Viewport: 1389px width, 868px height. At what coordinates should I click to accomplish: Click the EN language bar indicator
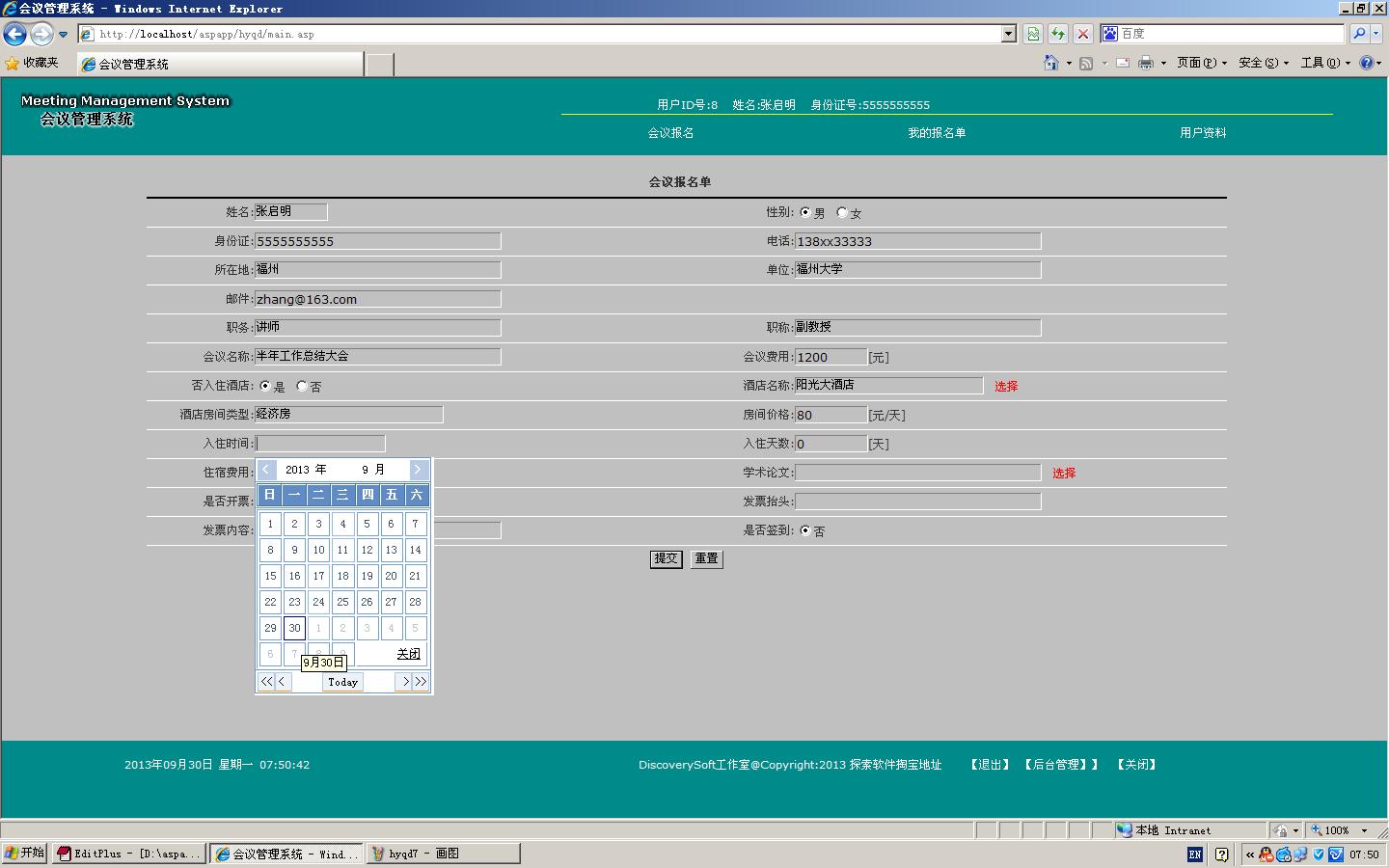[1195, 854]
